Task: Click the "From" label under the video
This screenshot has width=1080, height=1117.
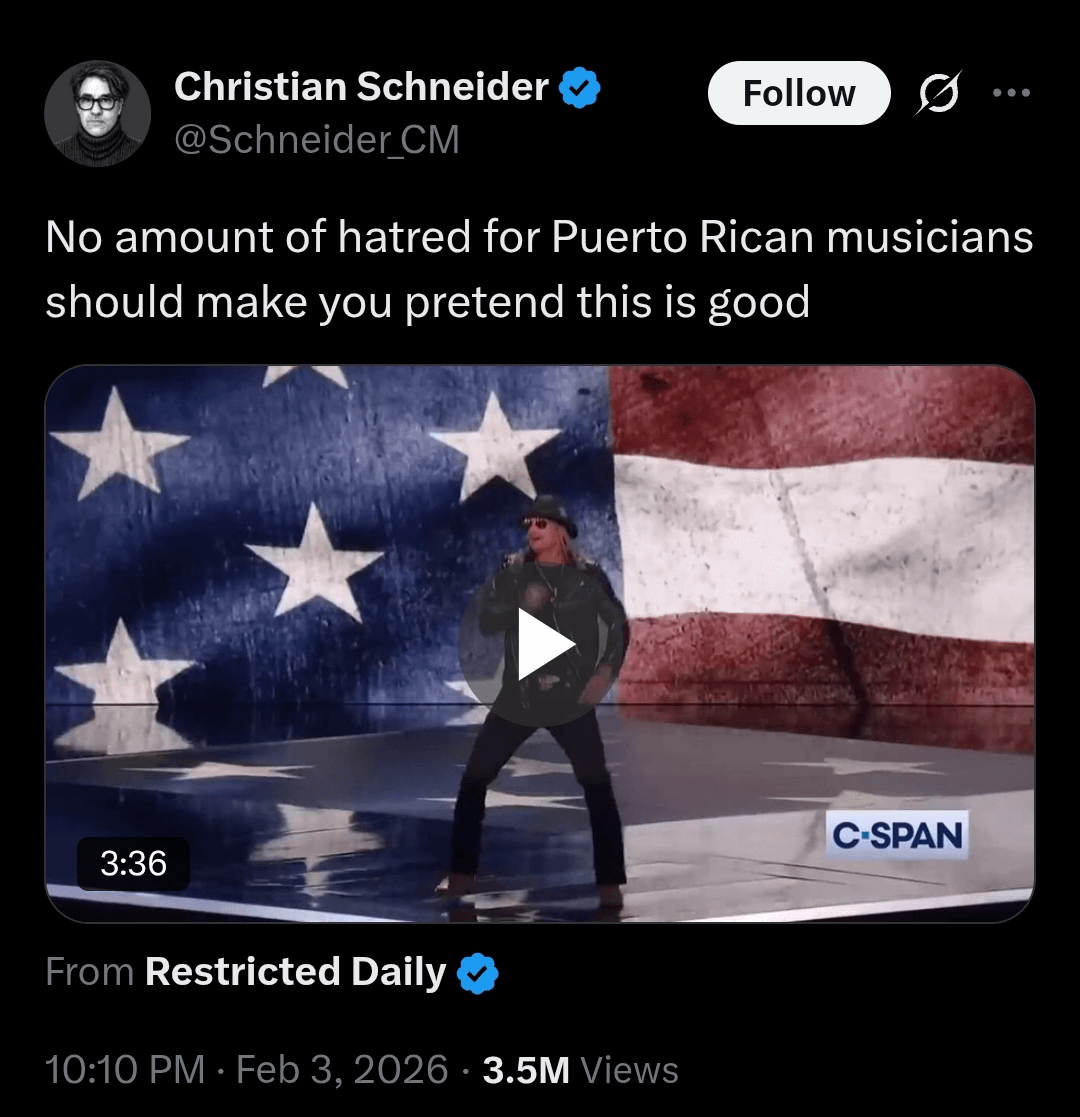Action: tap(89, 972)
